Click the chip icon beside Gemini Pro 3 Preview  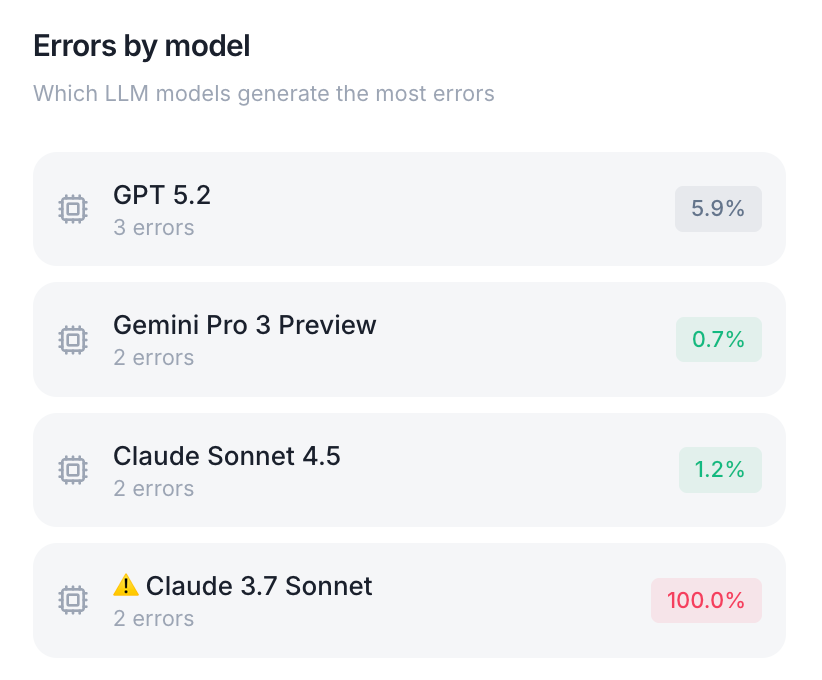(72, 340)
